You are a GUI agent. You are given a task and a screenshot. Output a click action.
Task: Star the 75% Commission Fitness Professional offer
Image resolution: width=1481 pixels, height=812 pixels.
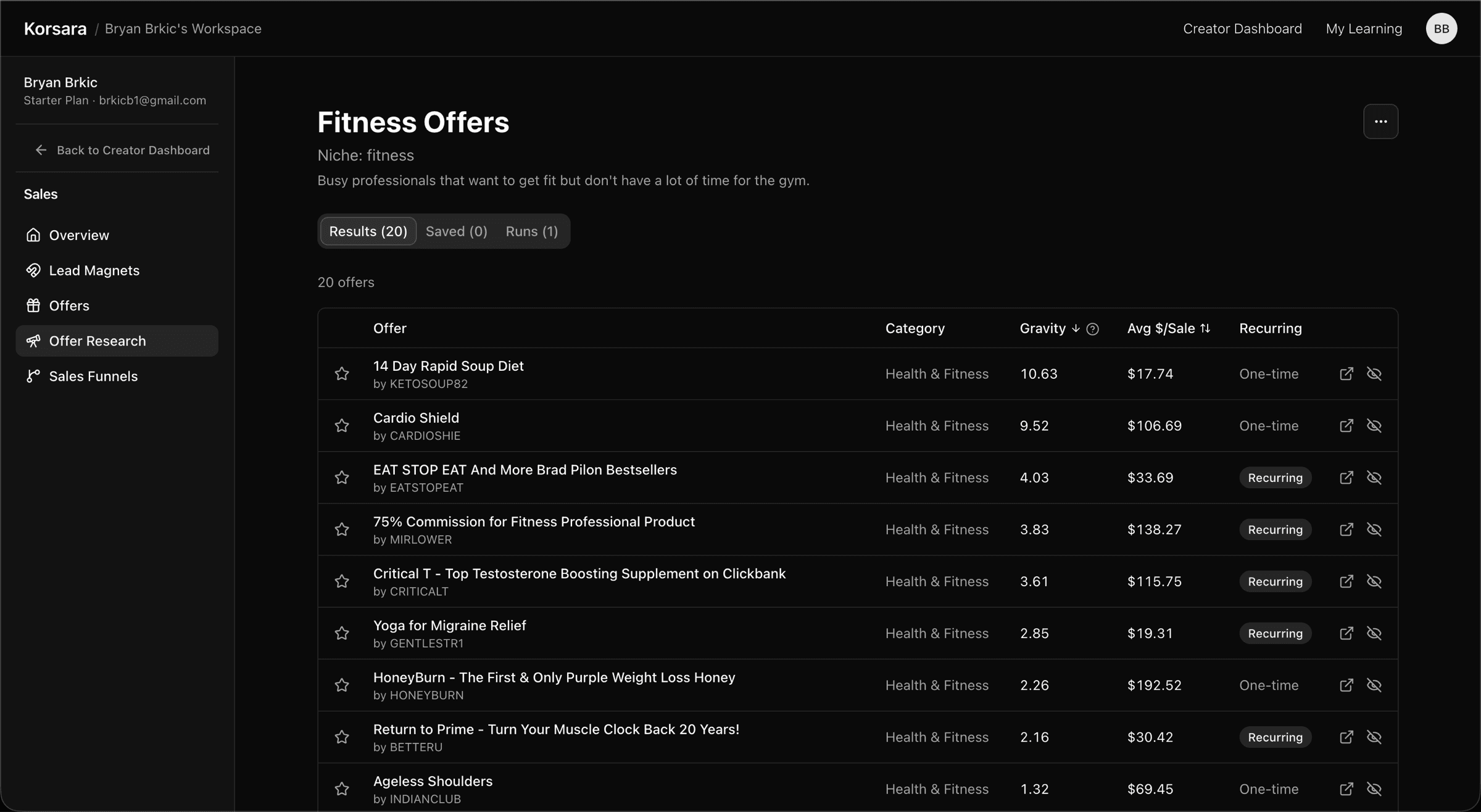point(342,529)
